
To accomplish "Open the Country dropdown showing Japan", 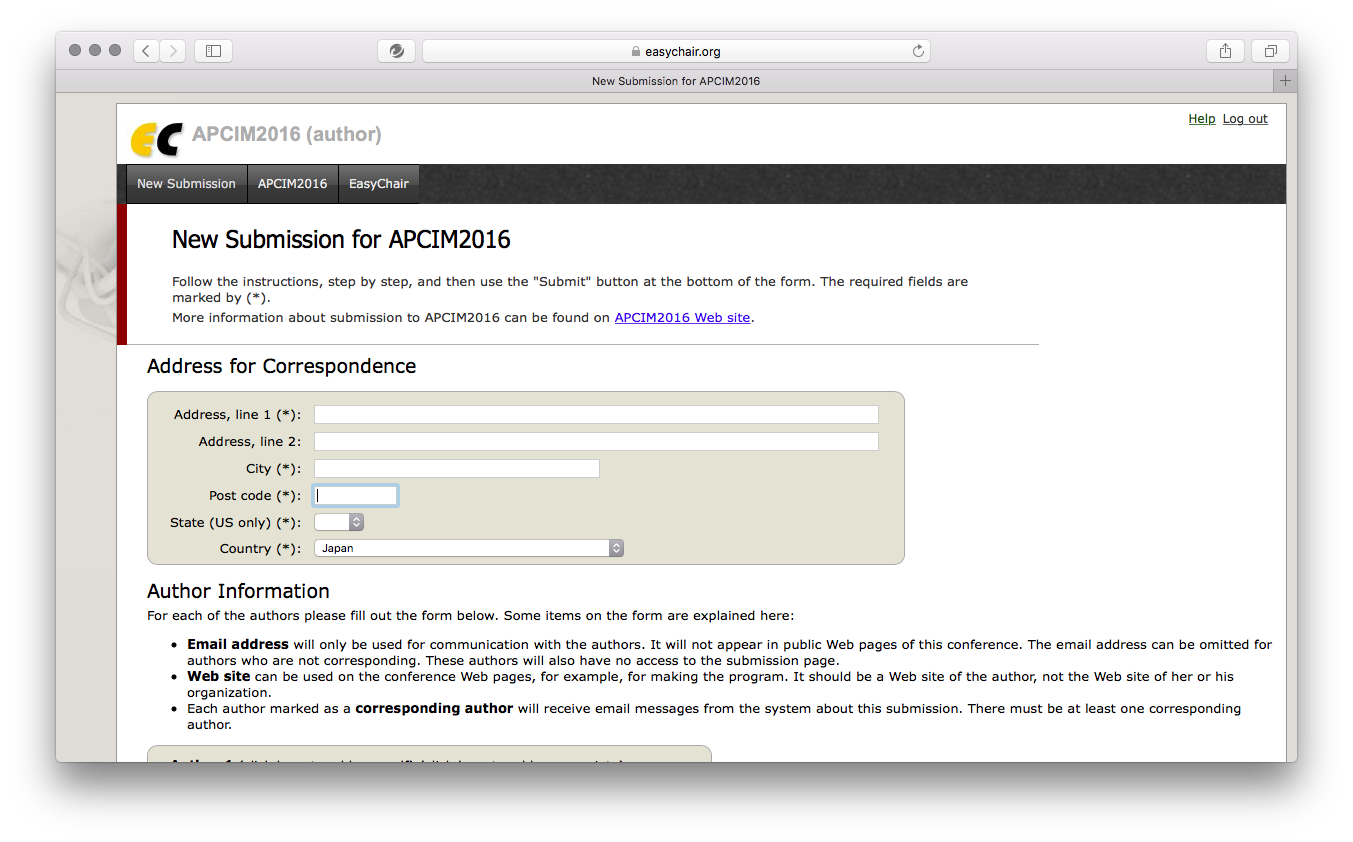I will tap(469, 548).
